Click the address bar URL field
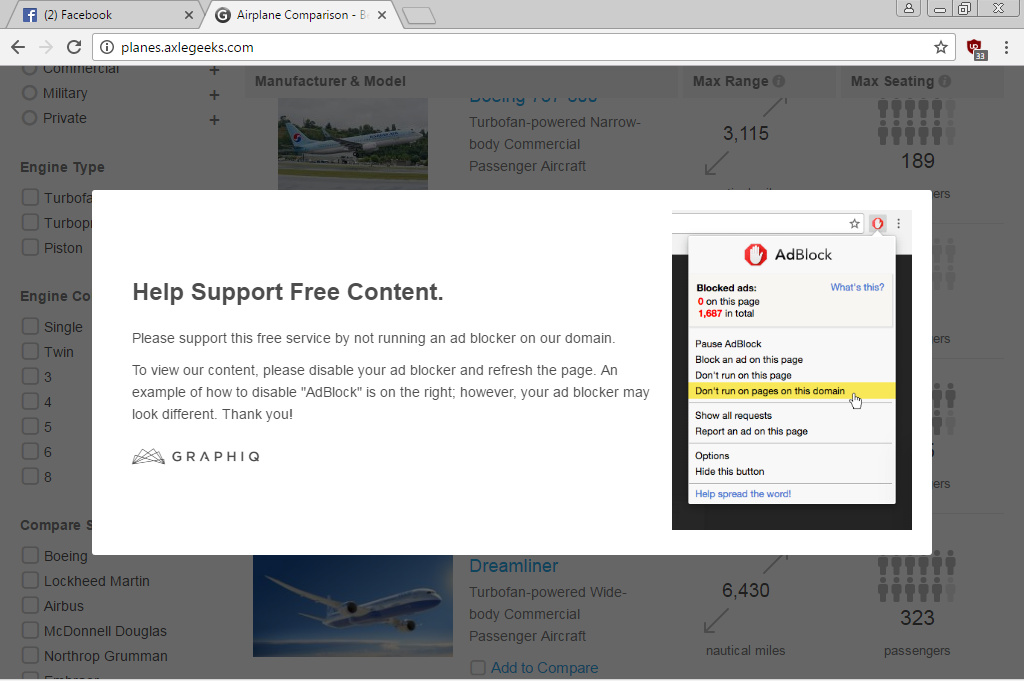The image size is (1024, 681). coord(522,47)
